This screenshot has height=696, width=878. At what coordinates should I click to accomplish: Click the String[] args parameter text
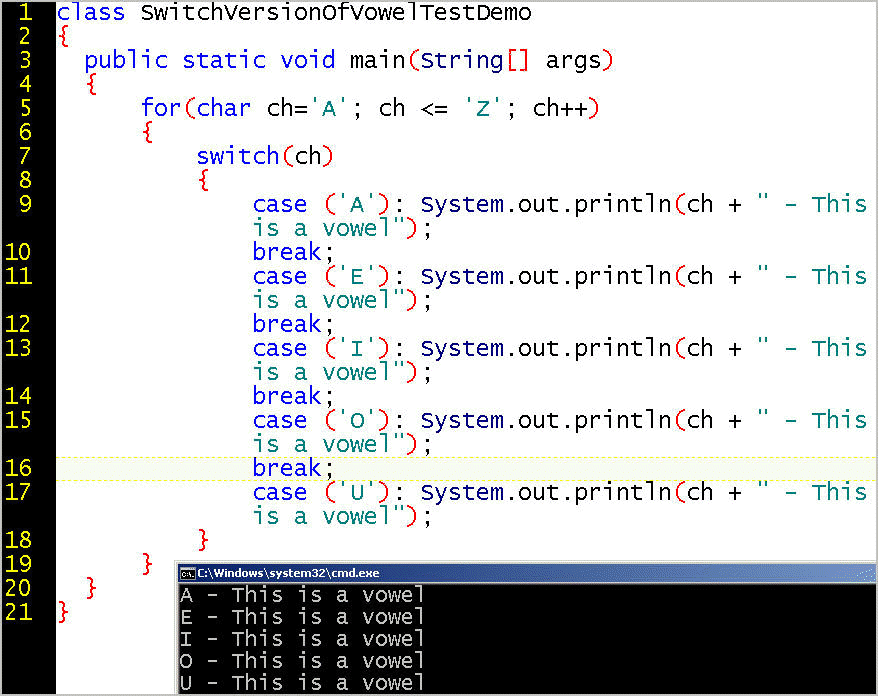coord(515,60)
